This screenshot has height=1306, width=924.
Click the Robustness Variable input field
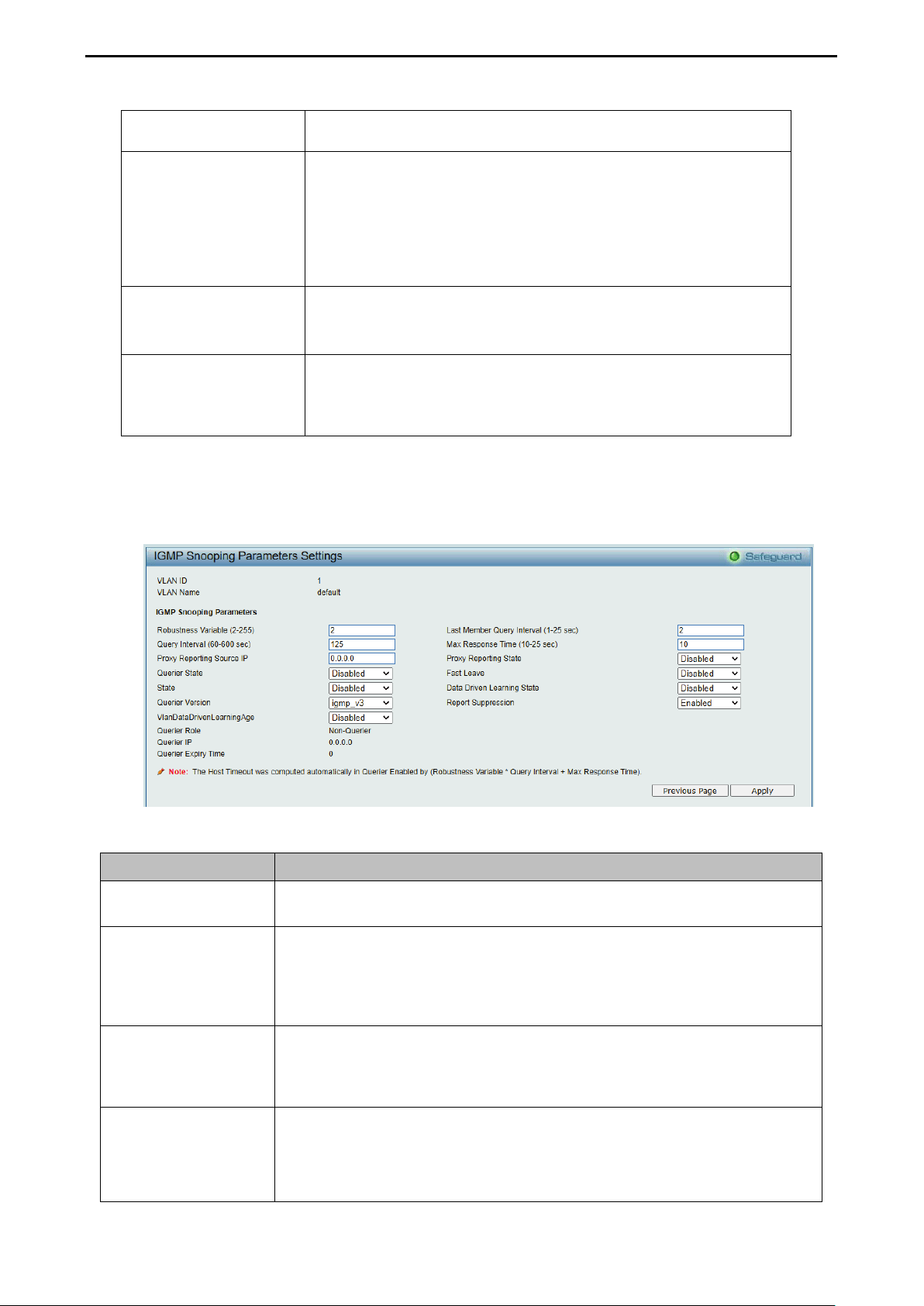coord(362,630)
